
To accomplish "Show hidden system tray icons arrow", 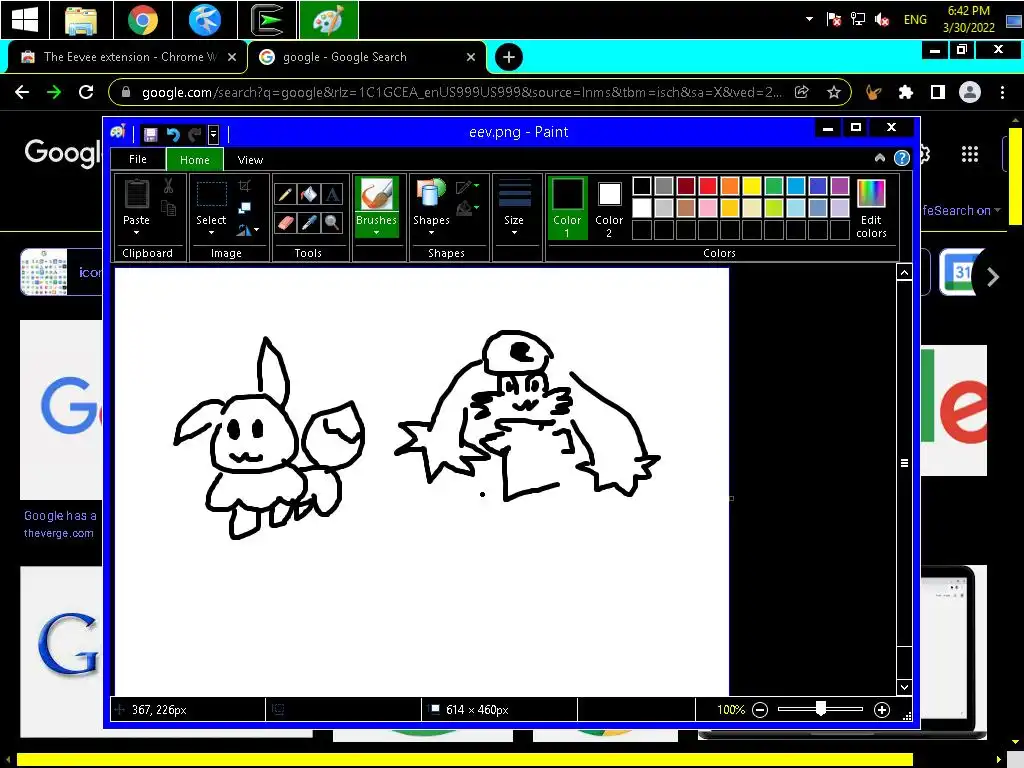I will point(809,19).
